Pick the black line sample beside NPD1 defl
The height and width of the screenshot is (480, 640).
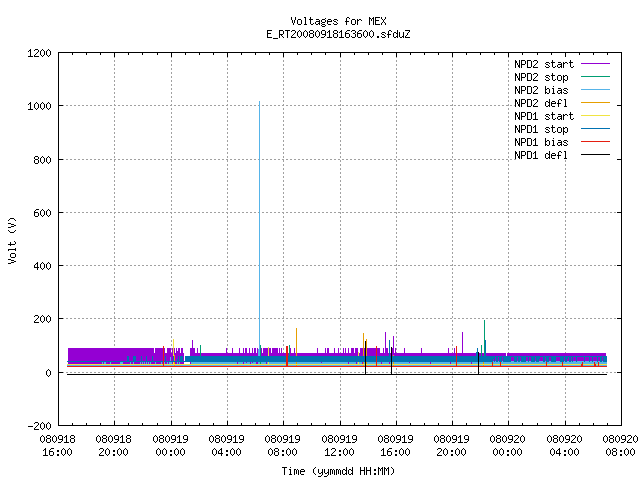click(595, 155)
